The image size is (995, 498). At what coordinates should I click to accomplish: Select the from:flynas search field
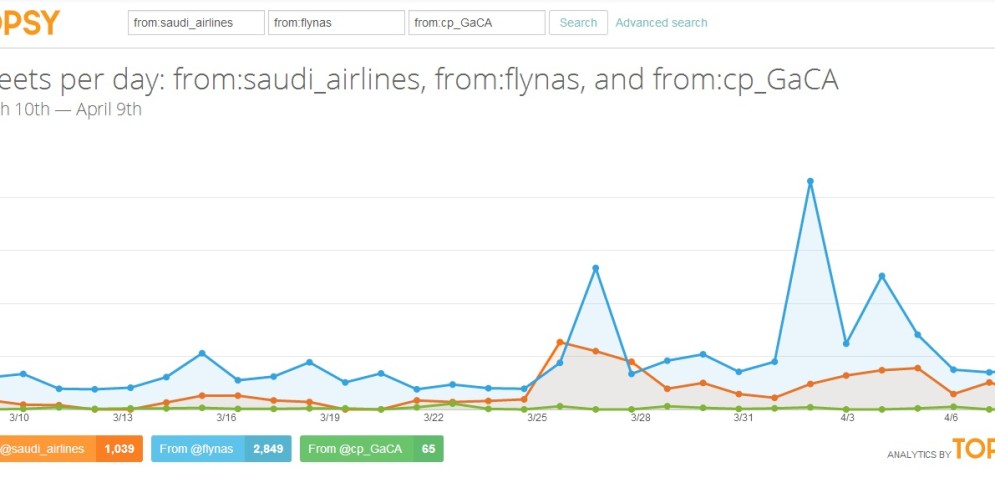tap(336, 23)
